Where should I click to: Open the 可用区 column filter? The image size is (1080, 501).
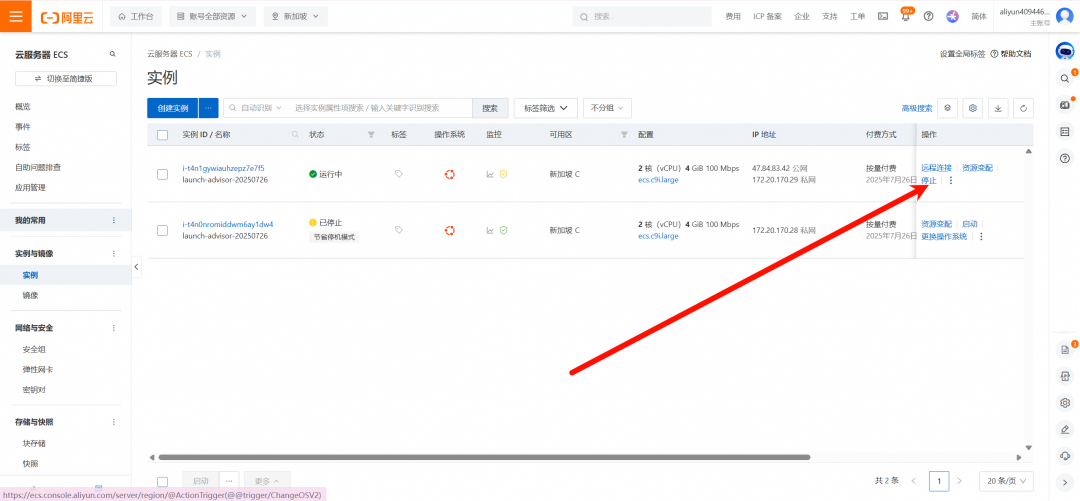click(625, 134)
